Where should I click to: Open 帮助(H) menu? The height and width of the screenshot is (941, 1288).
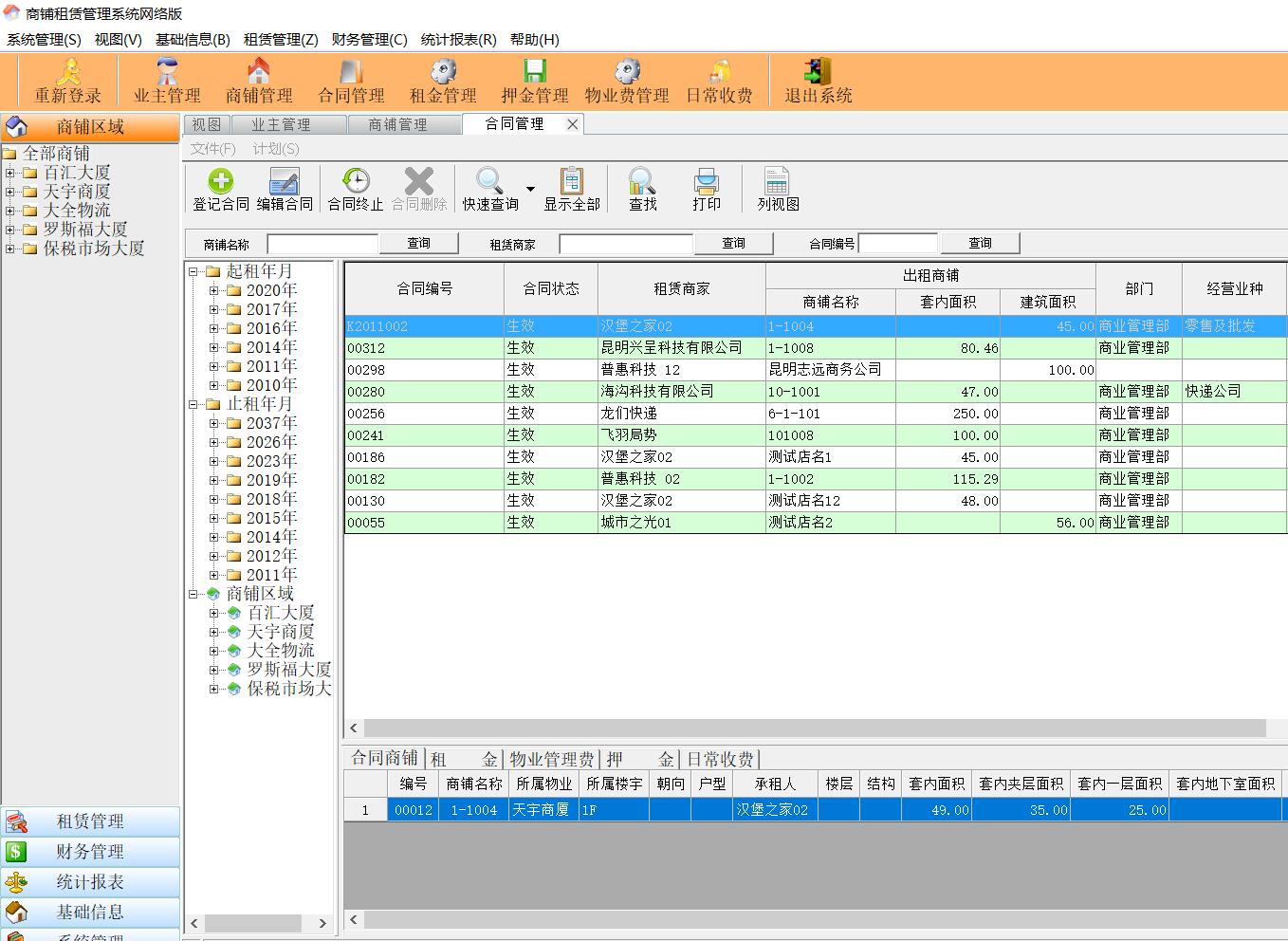(x=534, y=39)
